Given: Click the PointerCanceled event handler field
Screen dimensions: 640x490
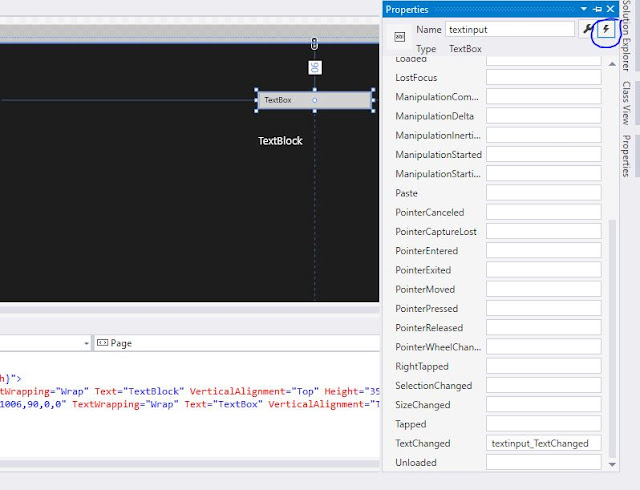Looking at the screenshot, I should coord(544,212).
